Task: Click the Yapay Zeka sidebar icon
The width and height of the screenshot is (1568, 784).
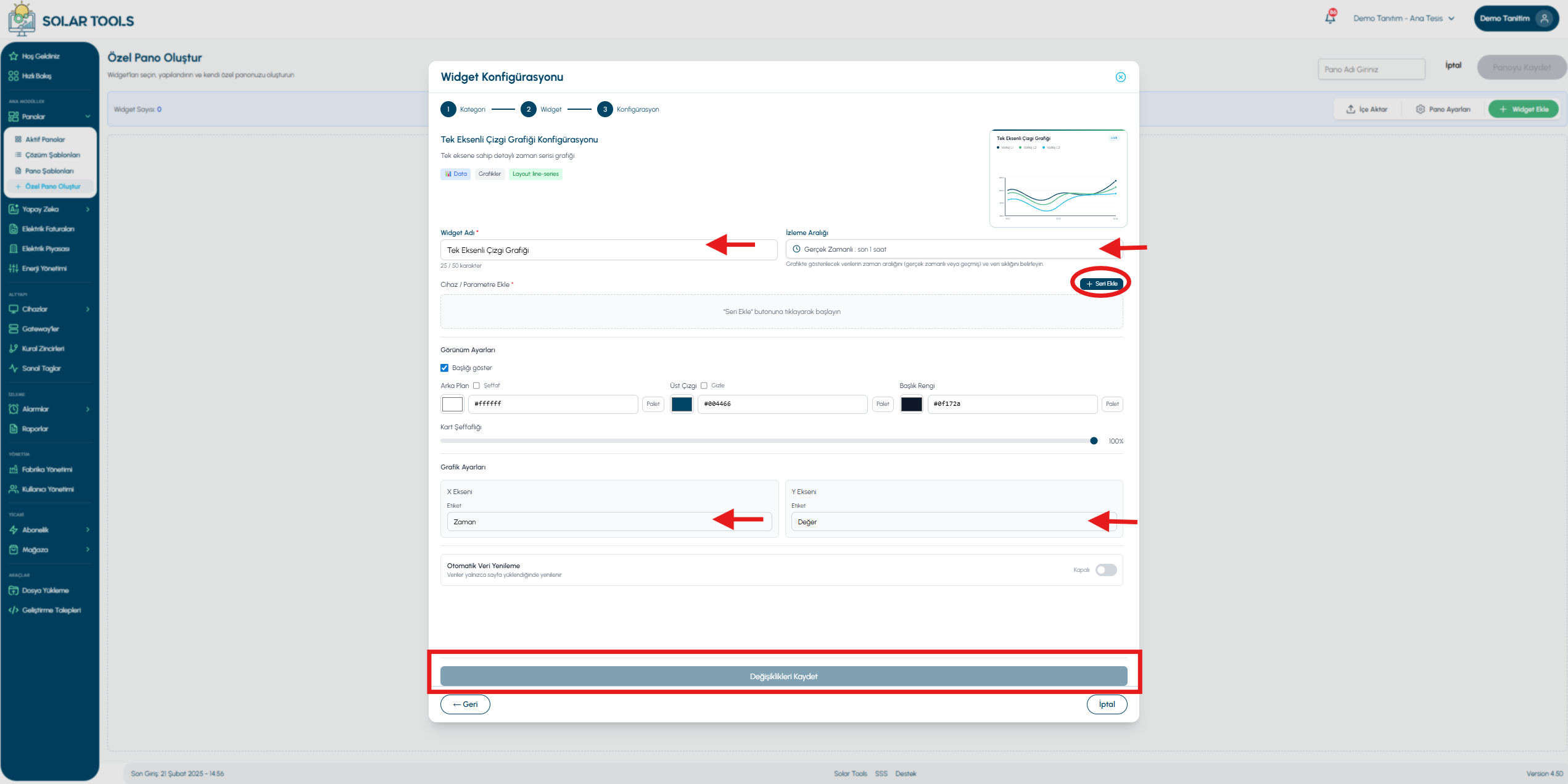Action: tap(14, 209)
